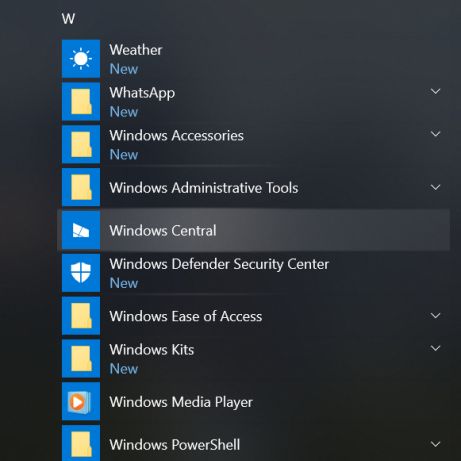Screen dimensions: 461x461
Task: Click the WhatsApp folder icon
Action: 81,102
